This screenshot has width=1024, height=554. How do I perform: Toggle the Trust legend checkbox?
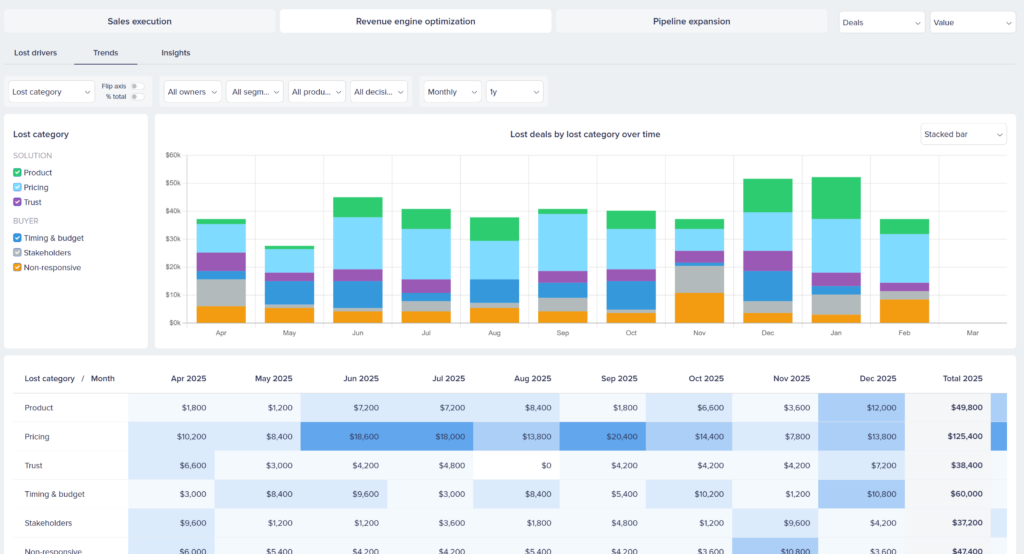click(17, 202)
